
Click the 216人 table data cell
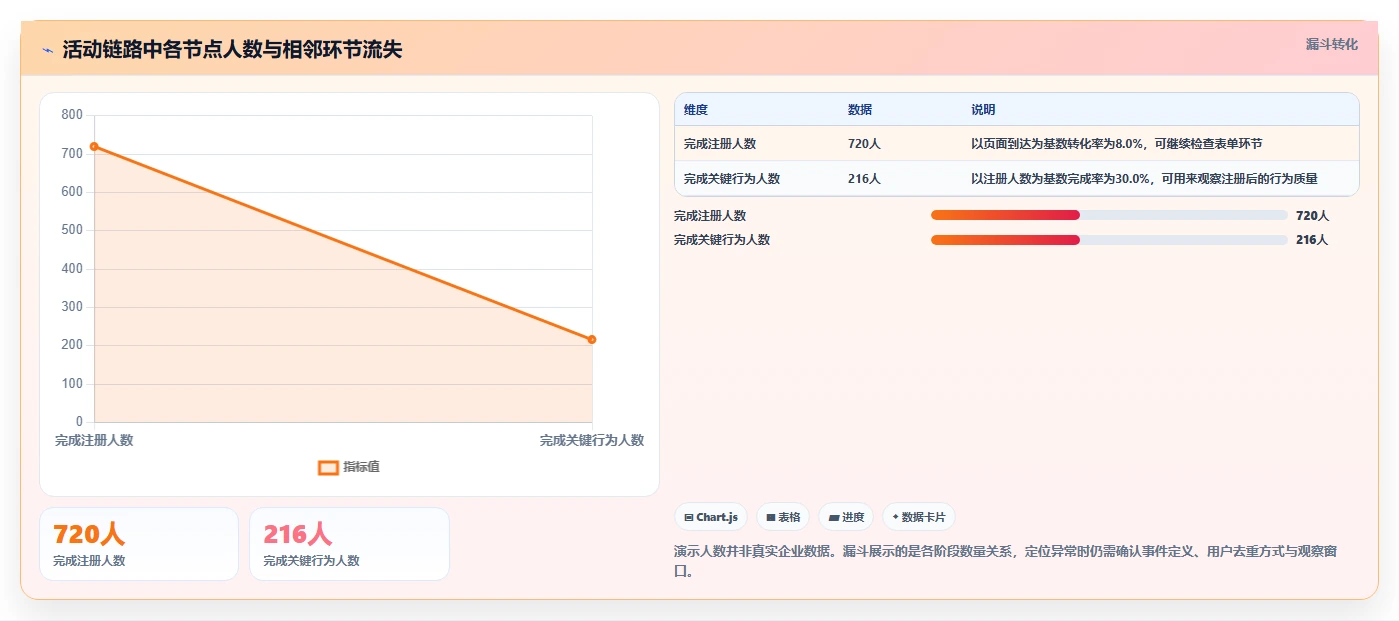pos(864,179)
